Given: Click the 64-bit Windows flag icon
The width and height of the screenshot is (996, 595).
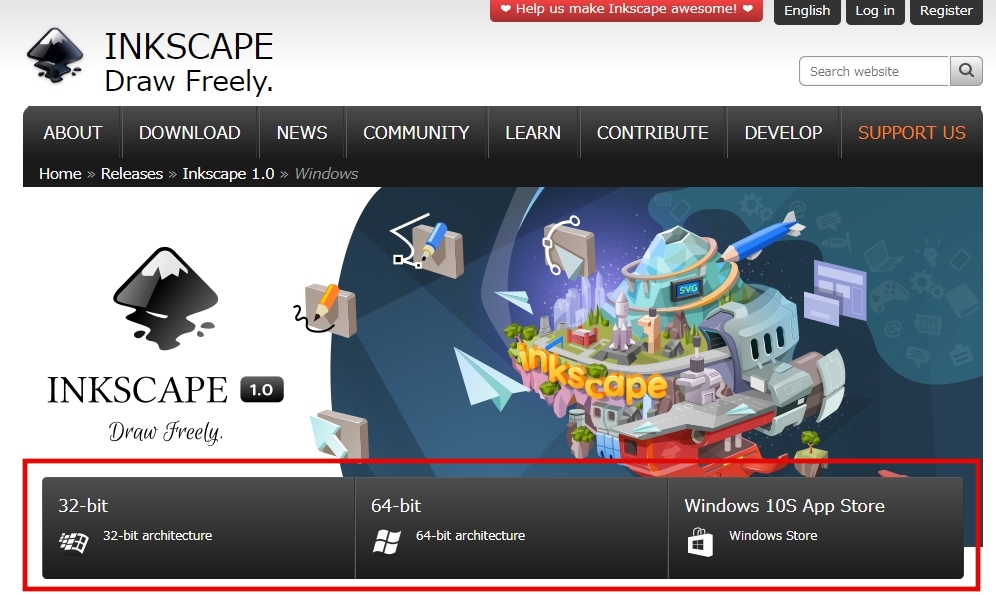Looking at the screenshot, I should point(387,542).
